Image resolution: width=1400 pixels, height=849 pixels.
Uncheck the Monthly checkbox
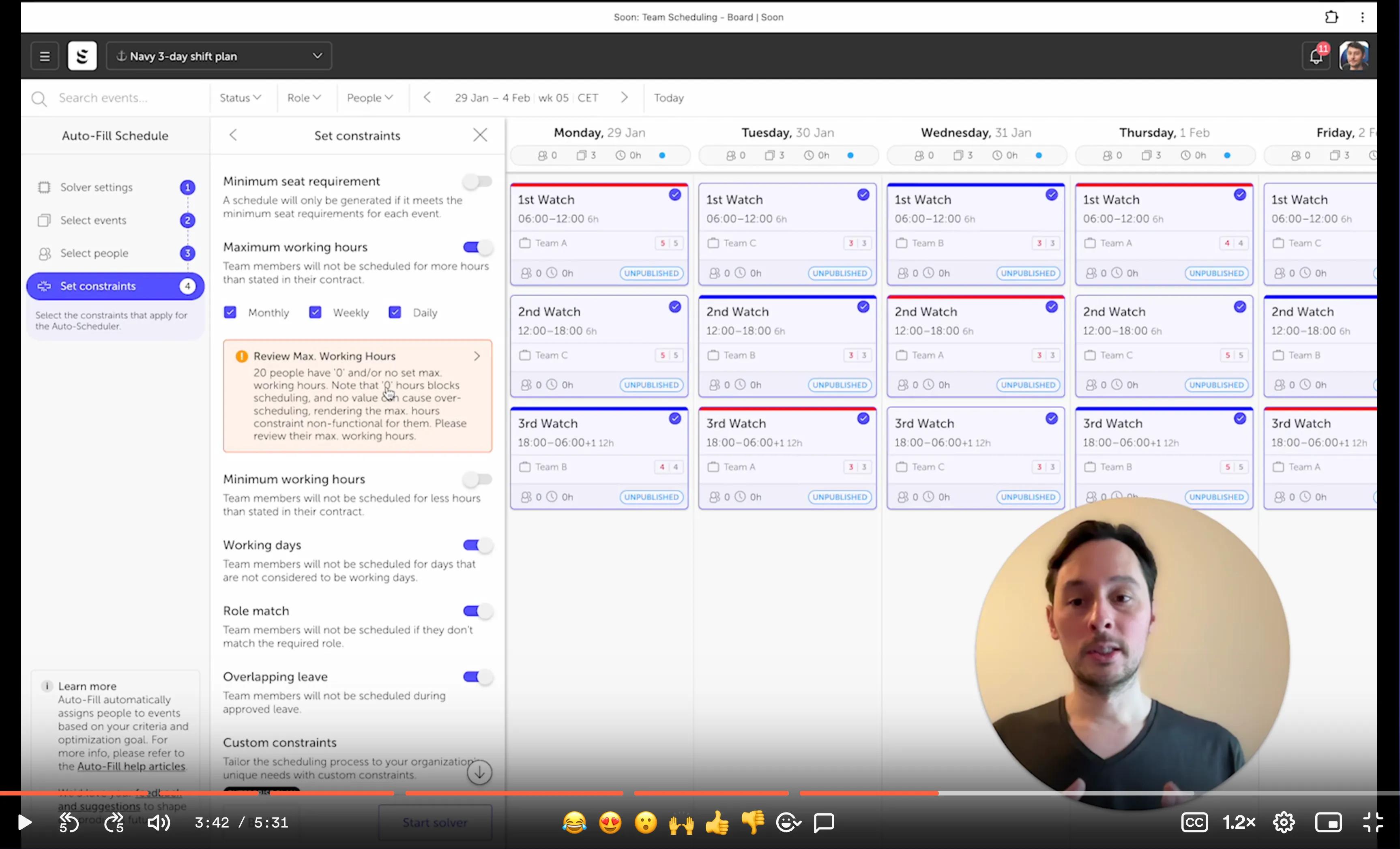pos(230,312)
